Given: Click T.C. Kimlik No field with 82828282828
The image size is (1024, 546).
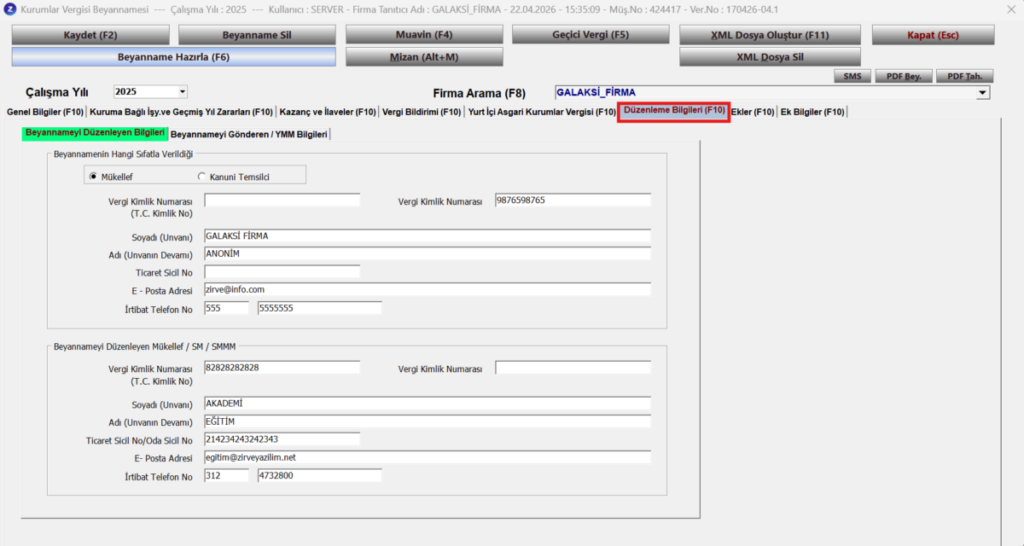Looking at the screenshot, I should pos(281,368).
